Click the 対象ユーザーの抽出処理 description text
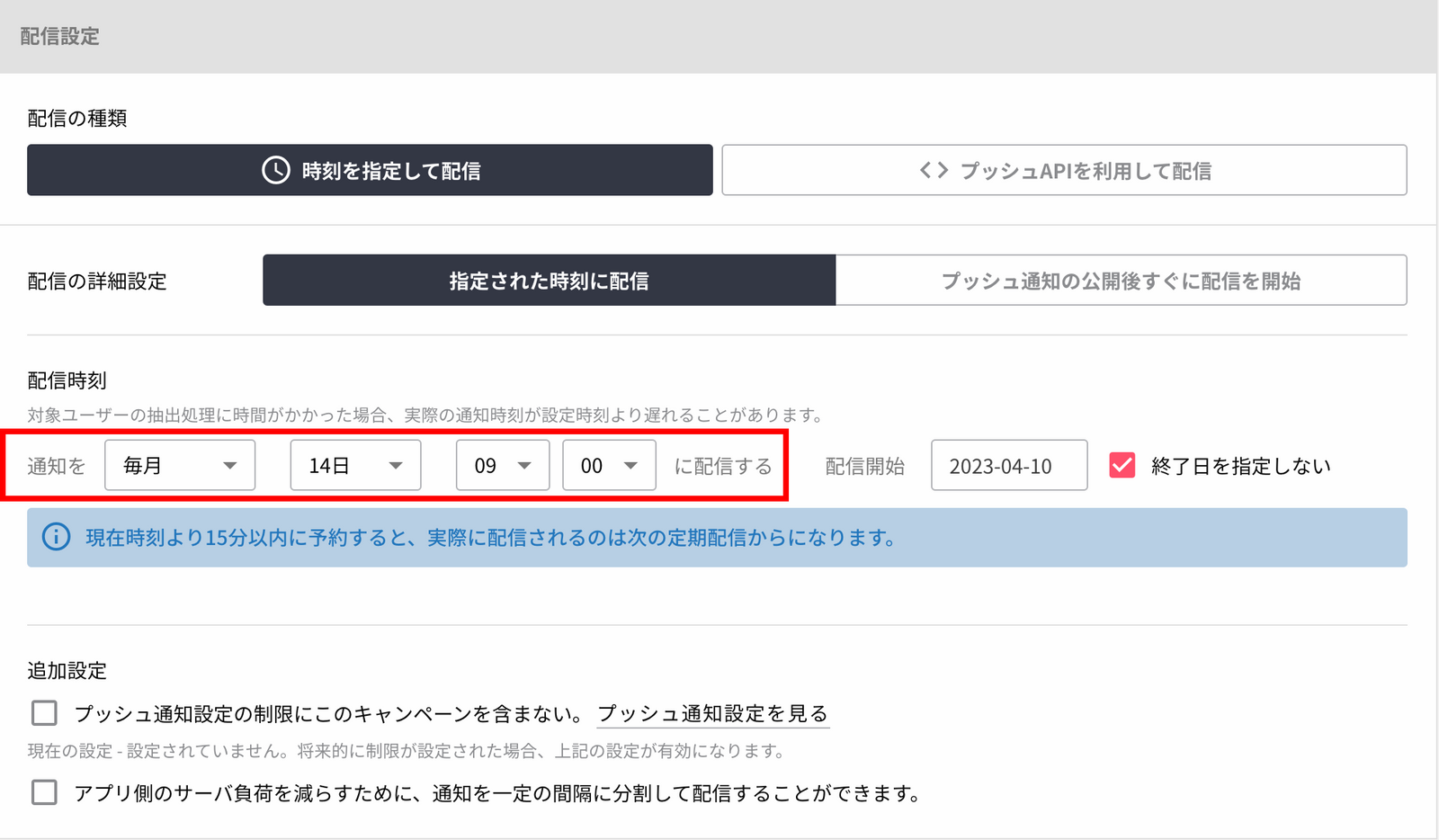Screen dimensions: 1439x840 point(425,415)
